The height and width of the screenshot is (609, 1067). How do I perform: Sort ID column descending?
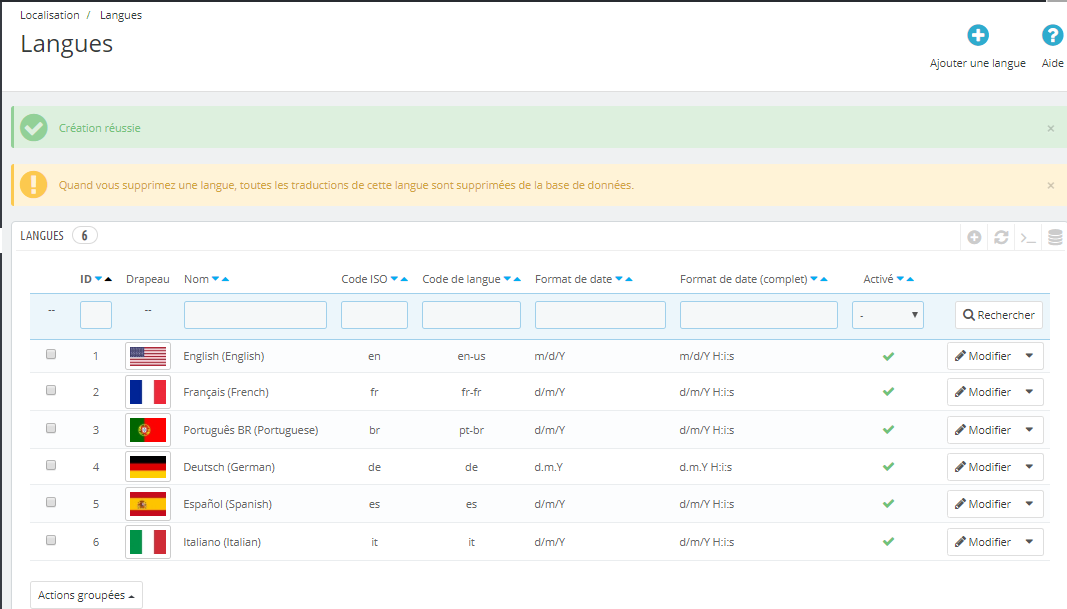click(x=99, y=279)
